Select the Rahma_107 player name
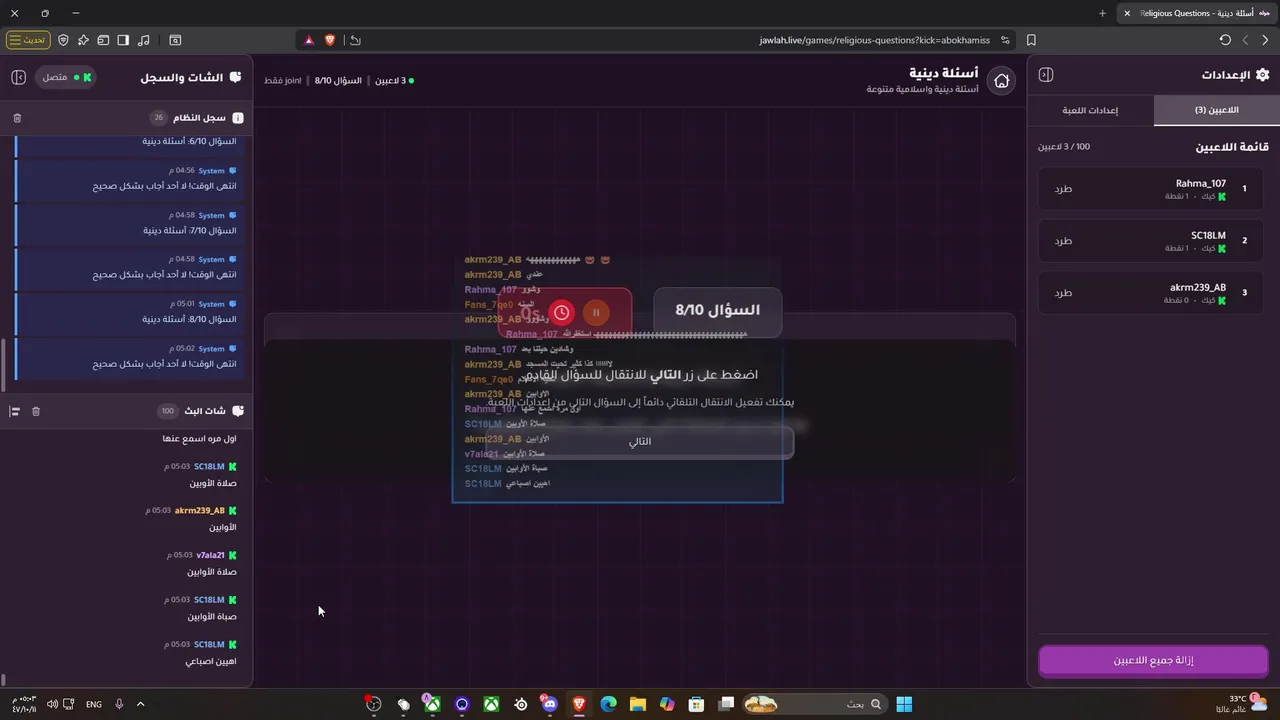 pos(1200,183)
